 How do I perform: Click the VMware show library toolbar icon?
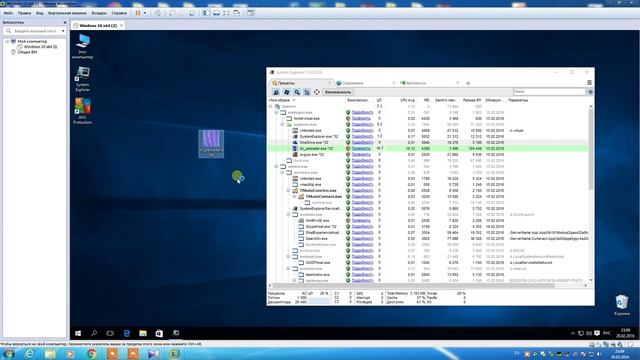pos(206,13)
